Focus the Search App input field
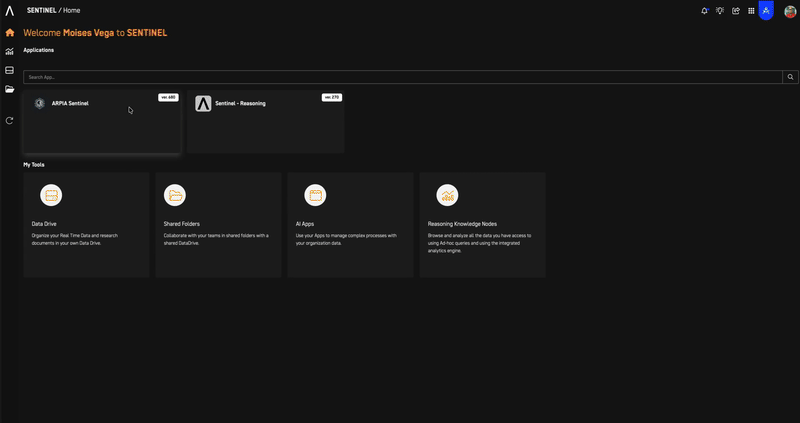The height and width of the screenshot is (423, 800). point(403,77)
